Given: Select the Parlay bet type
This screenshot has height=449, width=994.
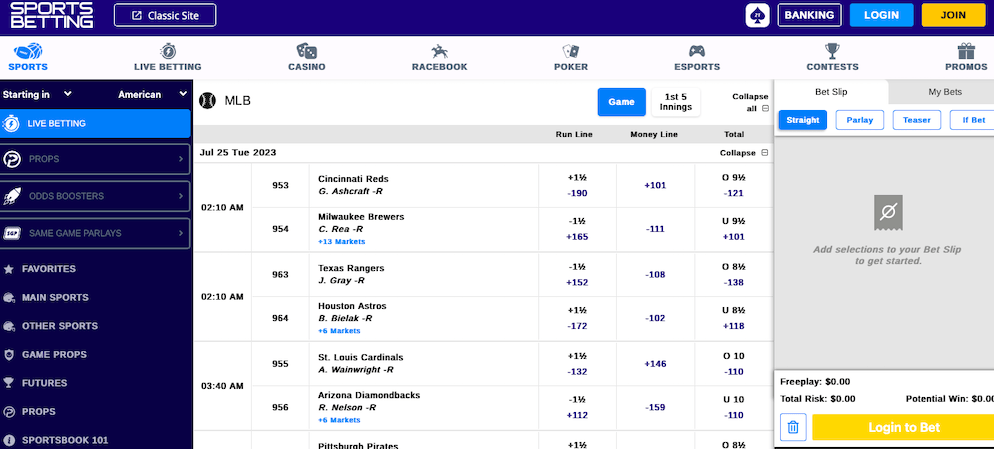Looking at the screenshot, I should pyautogui.click(x=860, y=120).
